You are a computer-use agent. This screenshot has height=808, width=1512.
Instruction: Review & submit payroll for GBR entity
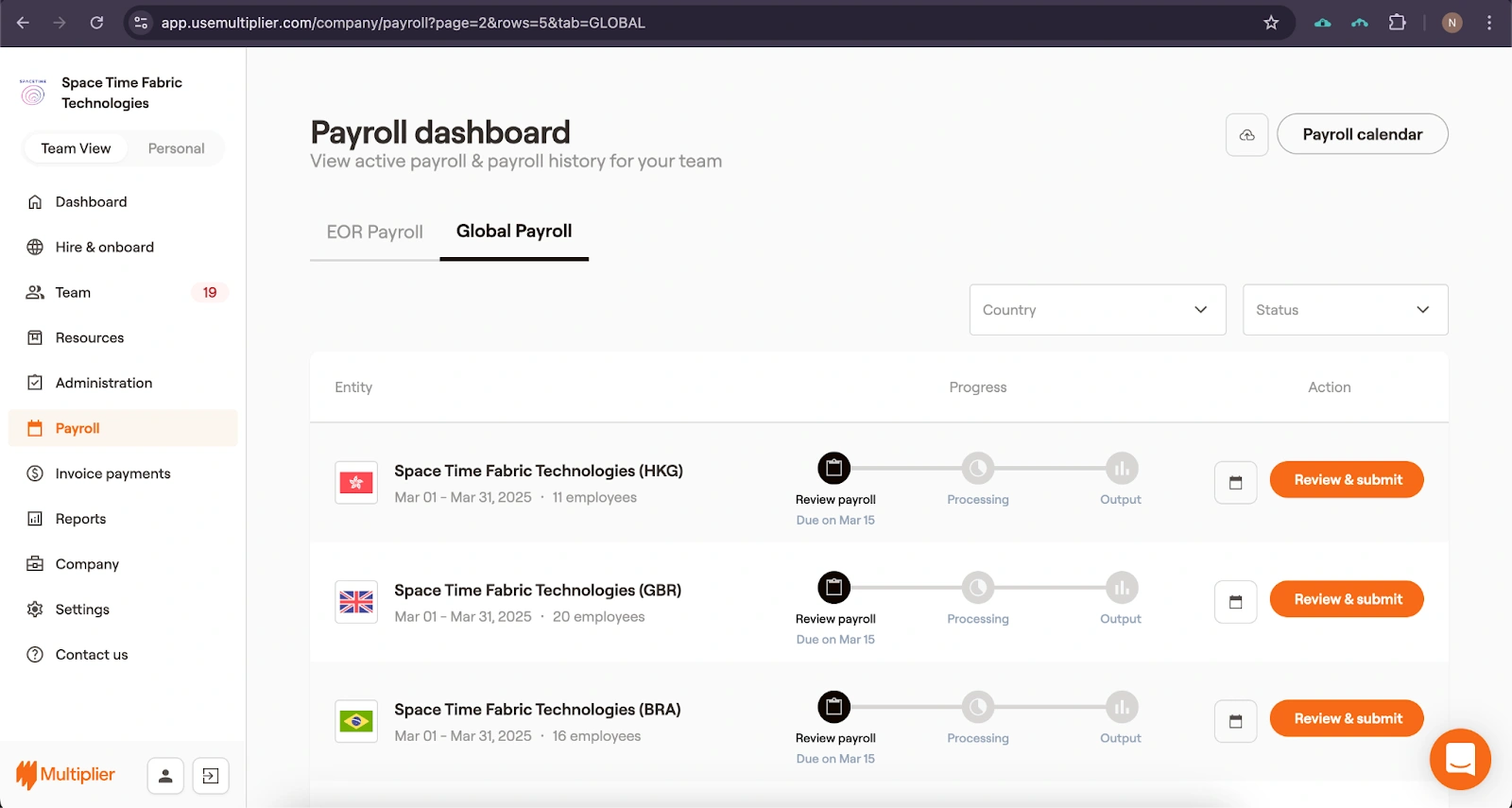coord(1347,599)
